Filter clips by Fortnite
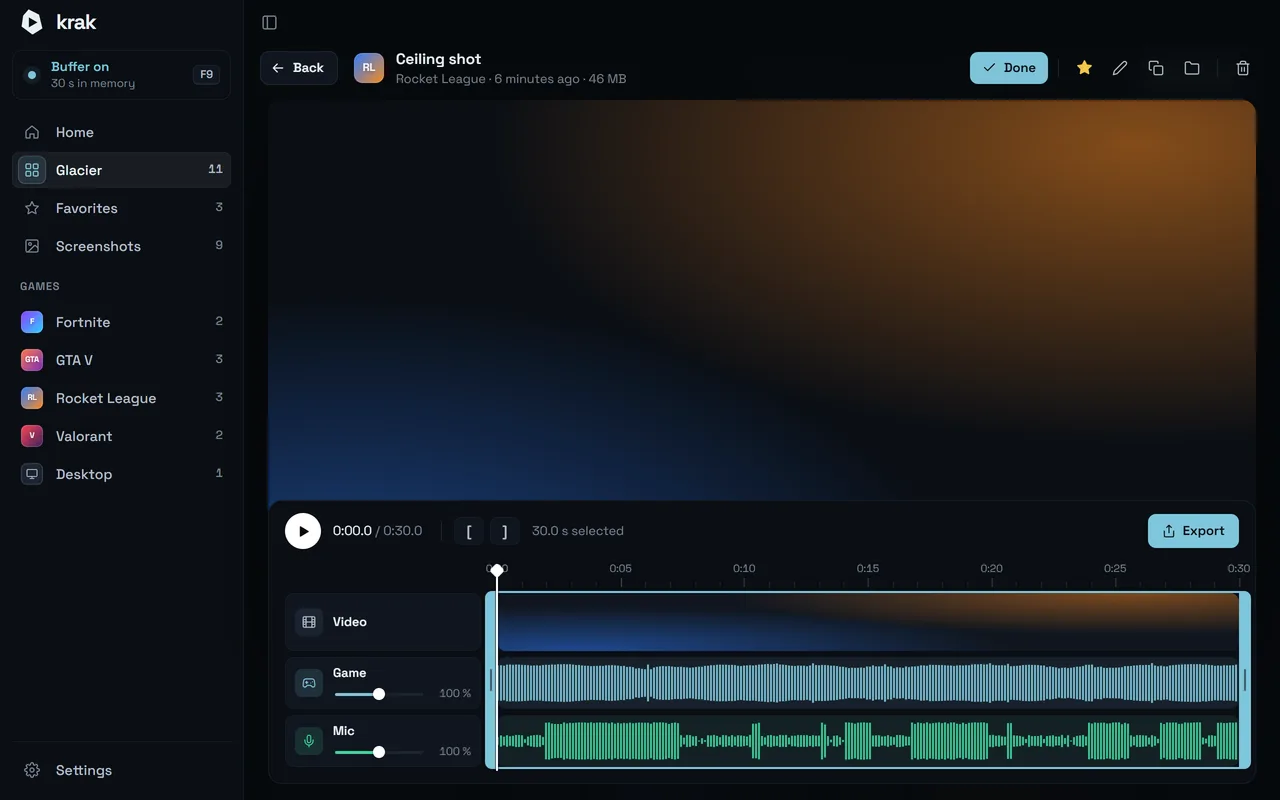1280x800 pixels. [x=121, y=322]
